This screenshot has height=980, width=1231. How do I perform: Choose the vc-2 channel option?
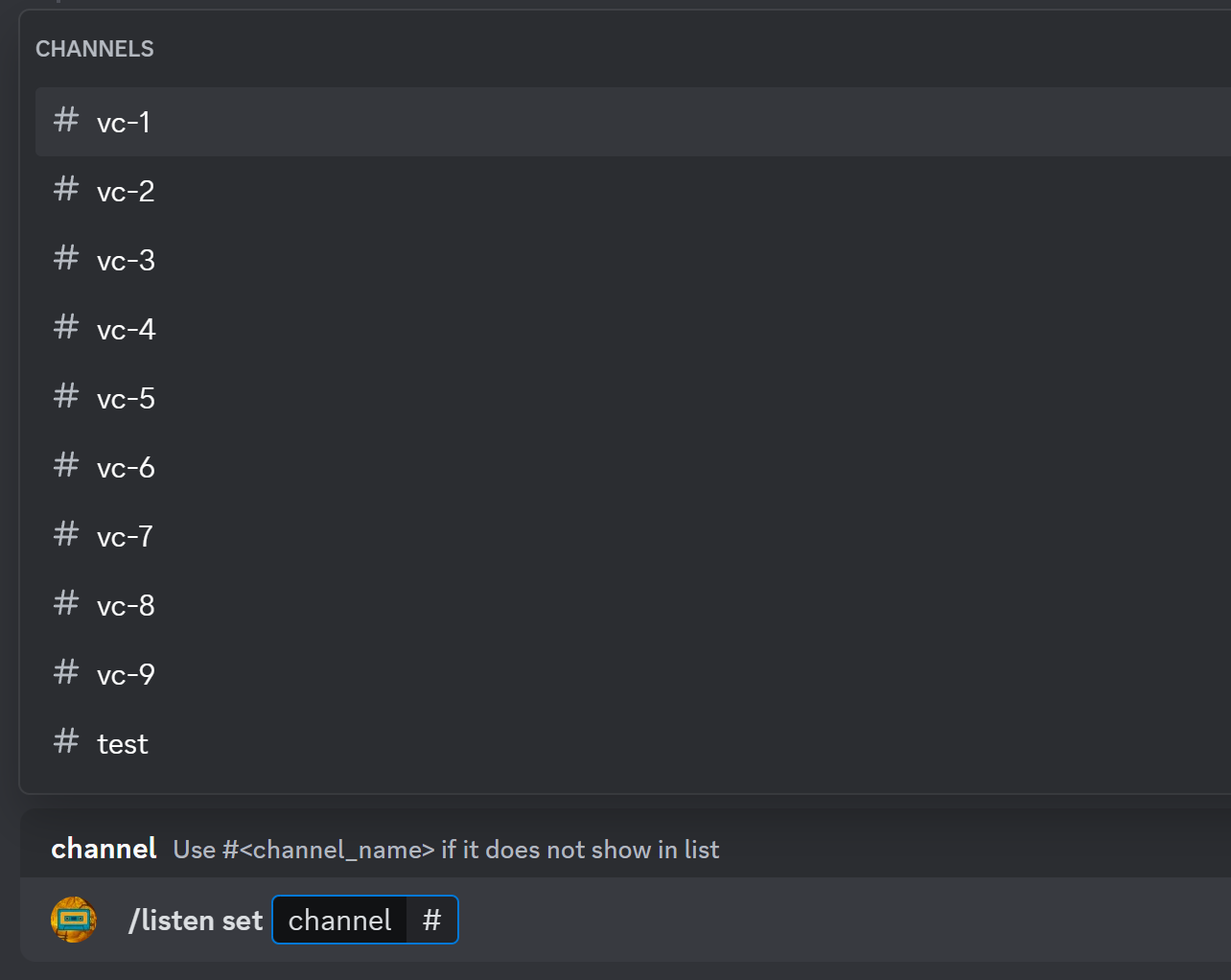(x=126, y=192)
